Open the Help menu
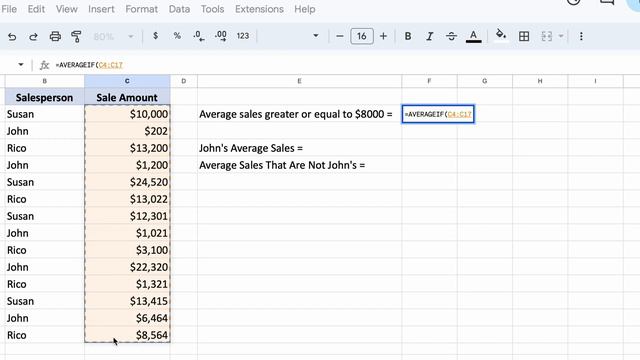640x360 pixels. tap(304, 9)
